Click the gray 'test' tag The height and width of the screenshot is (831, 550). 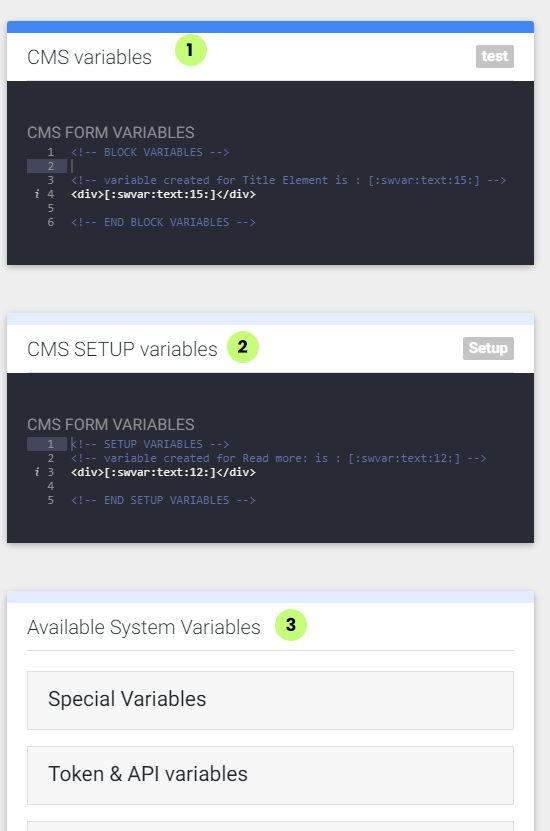point(495,56)
